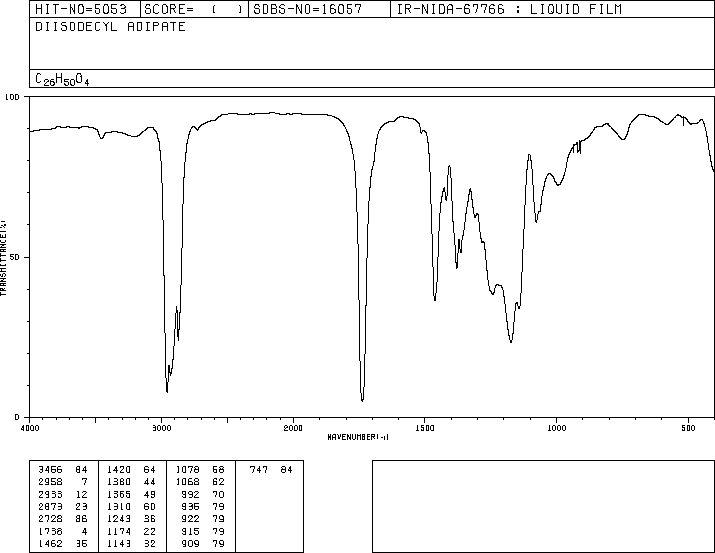The width and height of the screenshot is (715, 553).
Task: Click transmittance value 4 beside 1738
Action: (x=84, y=531)
